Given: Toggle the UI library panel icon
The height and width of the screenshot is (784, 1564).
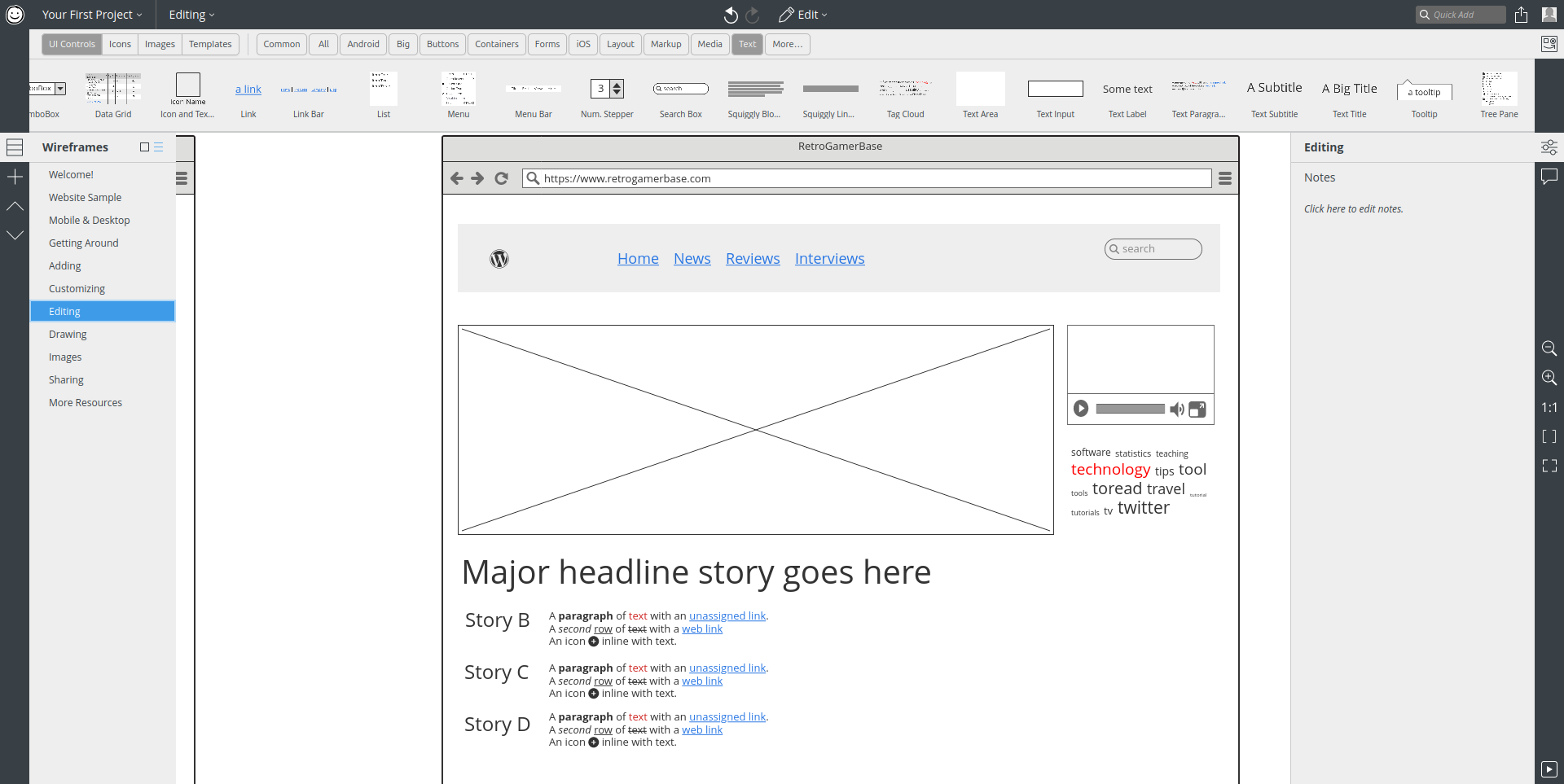Looking at the screenshot, I should click(x=1549, y=44).
